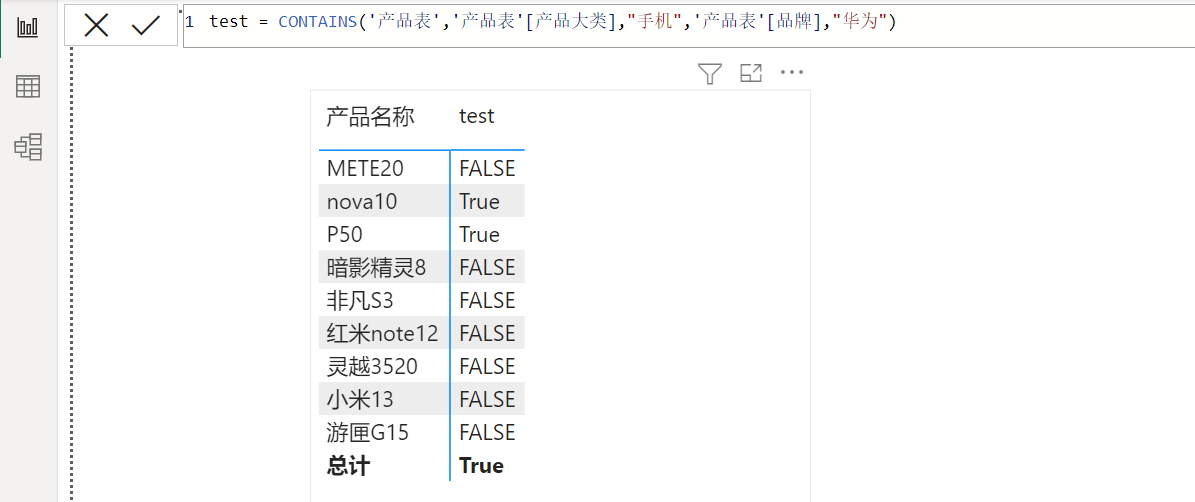Click the FALSE value for 非凡S3
Viewport: 1195px width, 502px height.
(x=487, y=300)
